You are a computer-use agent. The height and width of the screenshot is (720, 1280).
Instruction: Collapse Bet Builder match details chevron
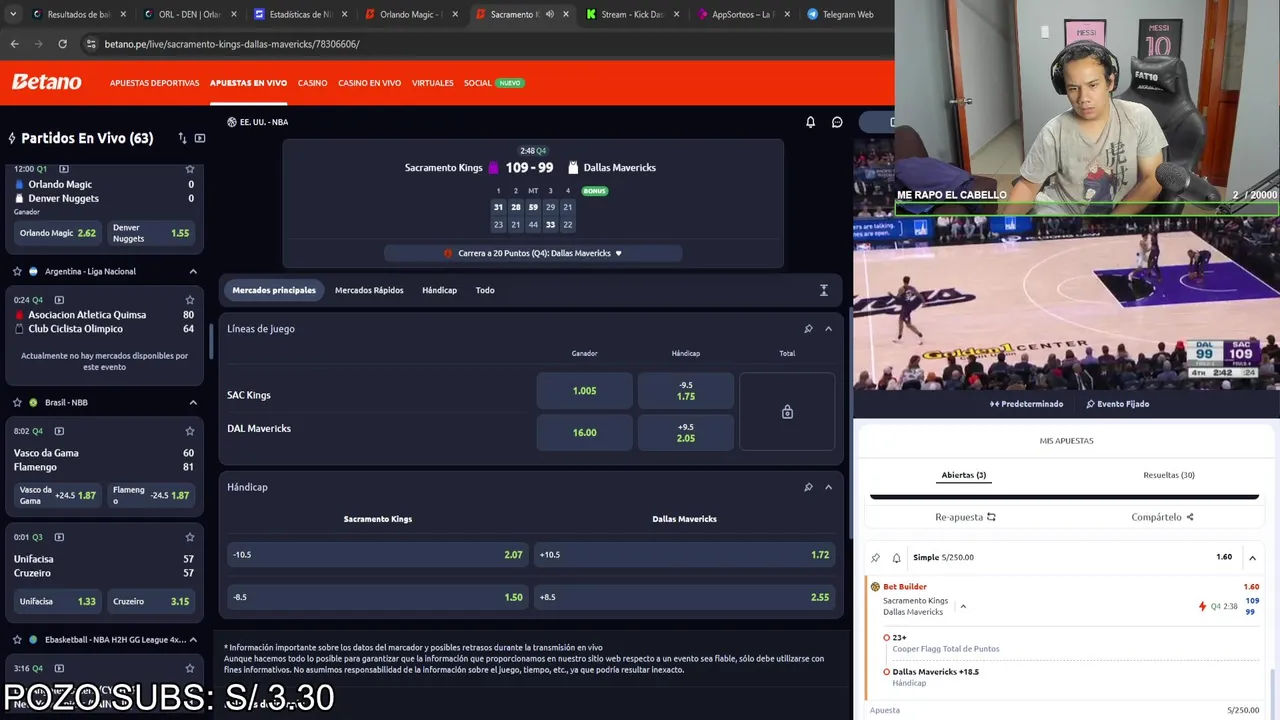[x=963, y=606]
